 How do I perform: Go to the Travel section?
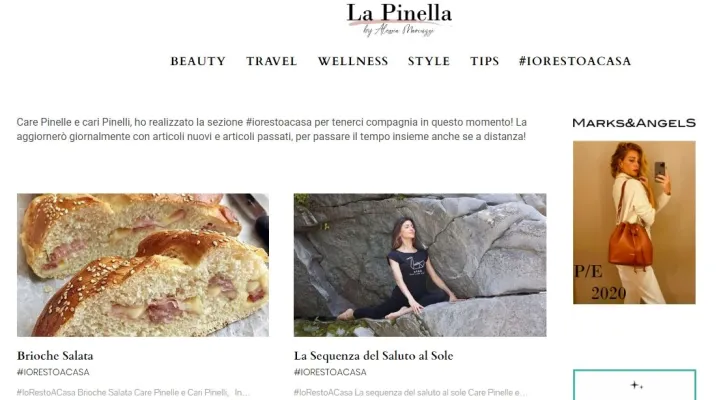point(272,61)
